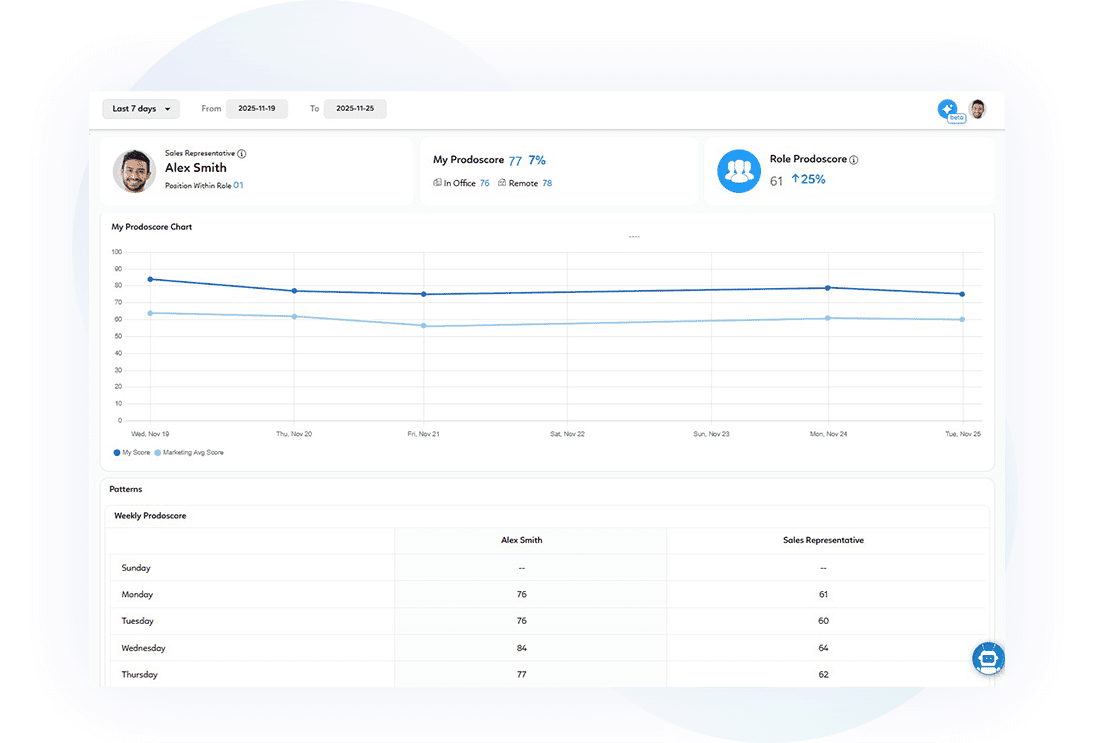Image resolution: width=1095 pixels, height=743 pixels.
Task: Click the user profile avatar in the header
Action: [x=977, y=109]
